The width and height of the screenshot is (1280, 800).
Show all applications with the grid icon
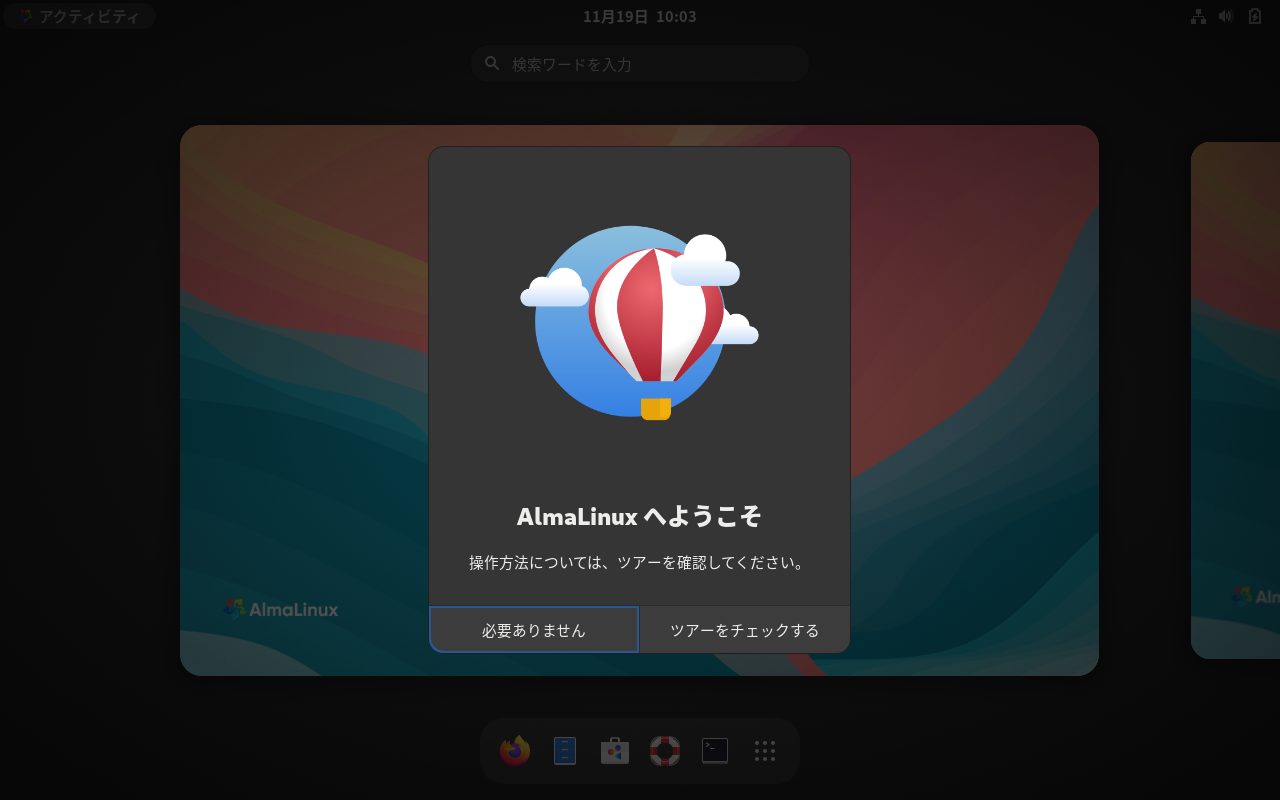[765, 751]
